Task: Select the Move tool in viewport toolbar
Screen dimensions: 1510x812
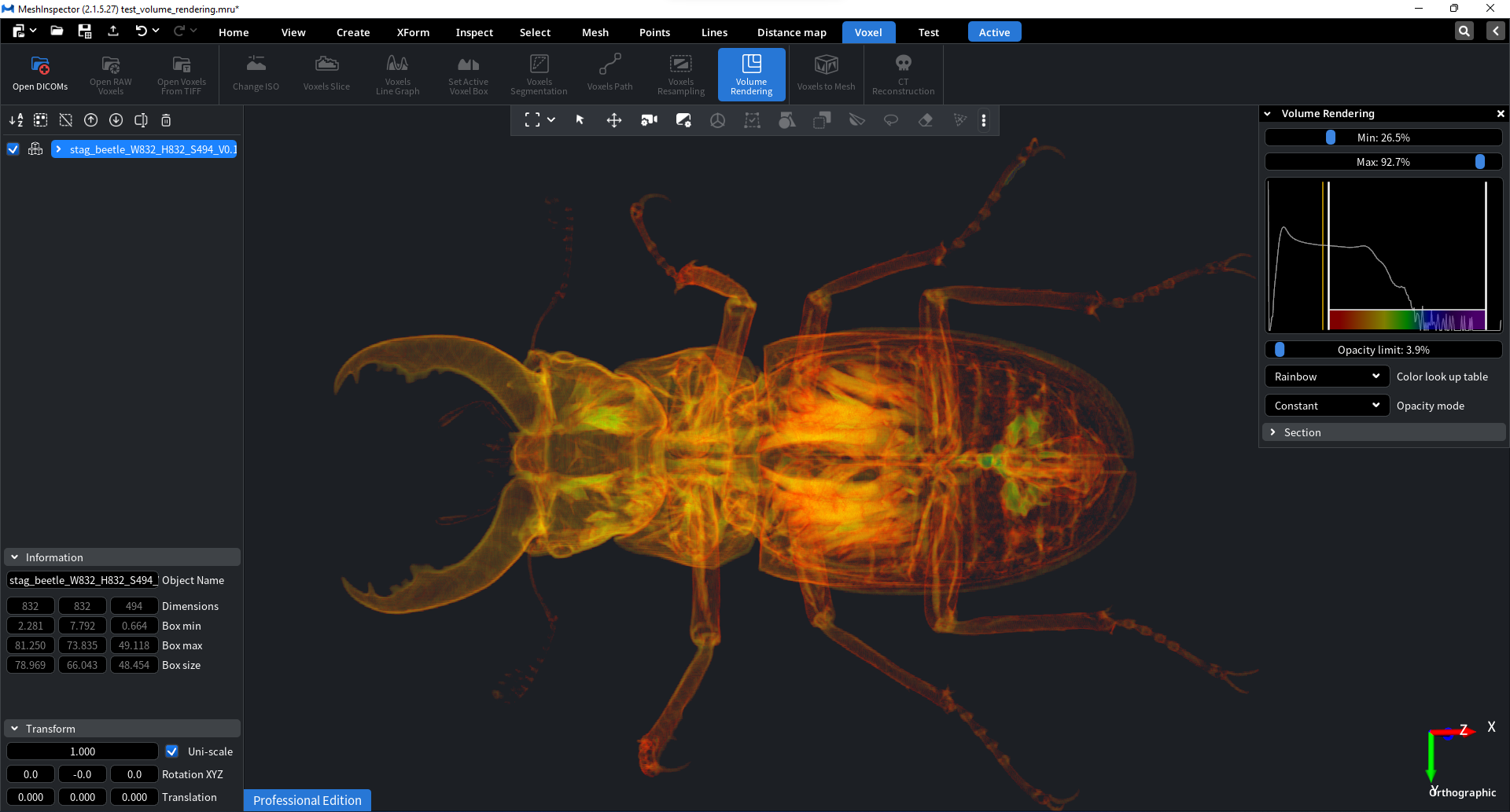Action: click(613, 120)
